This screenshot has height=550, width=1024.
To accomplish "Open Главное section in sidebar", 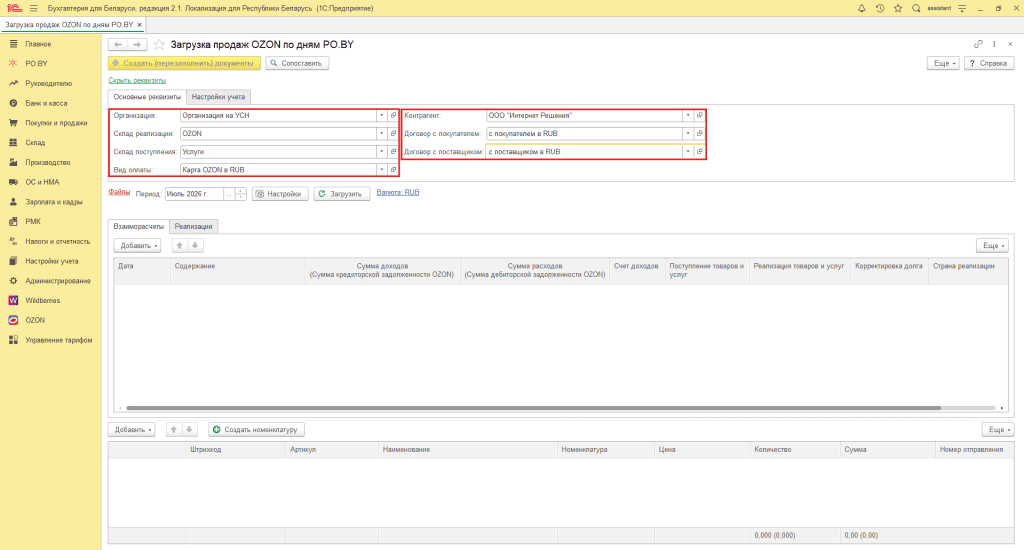I will pyautogui.click(x=38, y=44).
